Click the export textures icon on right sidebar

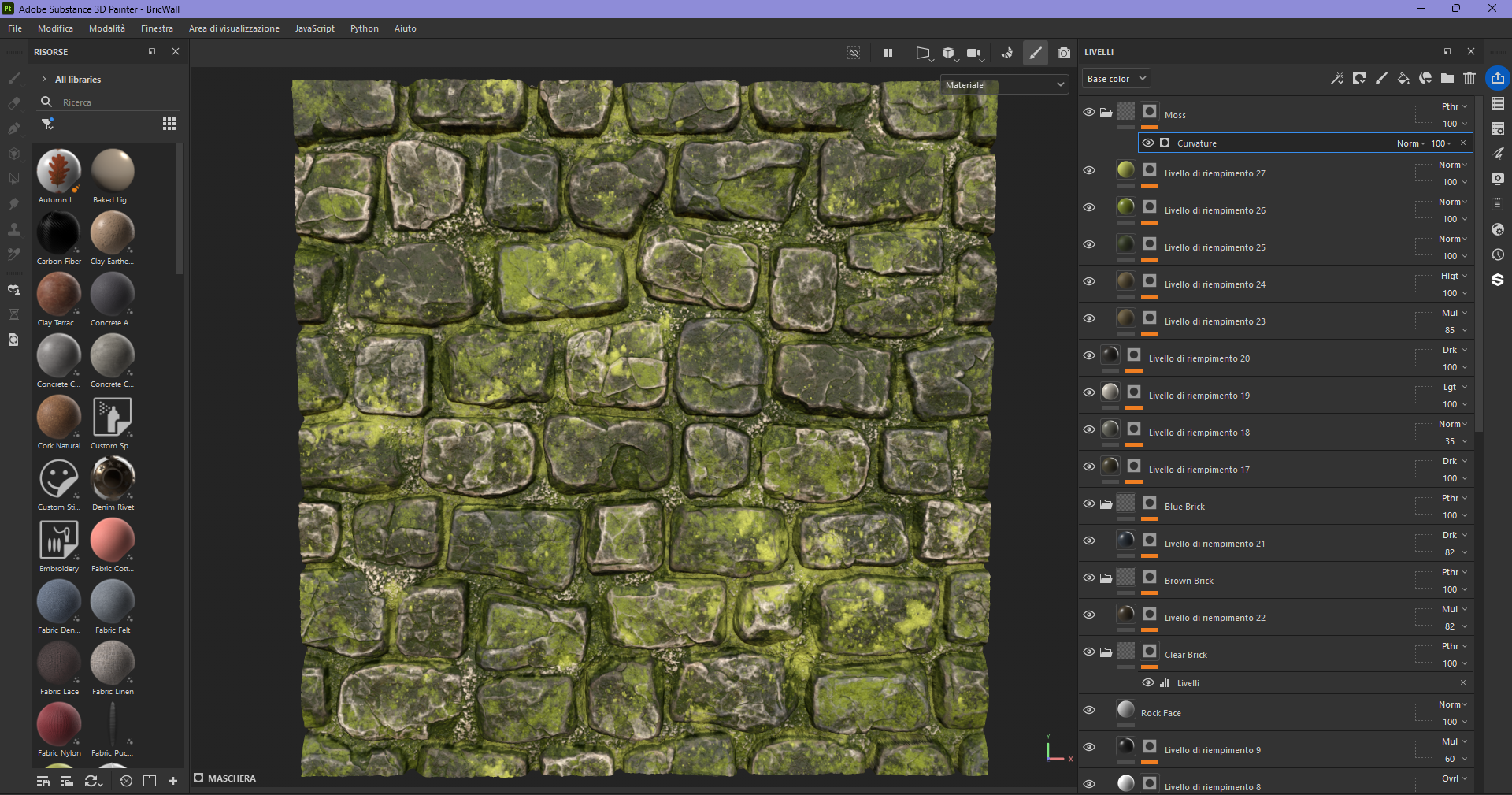(1498, 78)
